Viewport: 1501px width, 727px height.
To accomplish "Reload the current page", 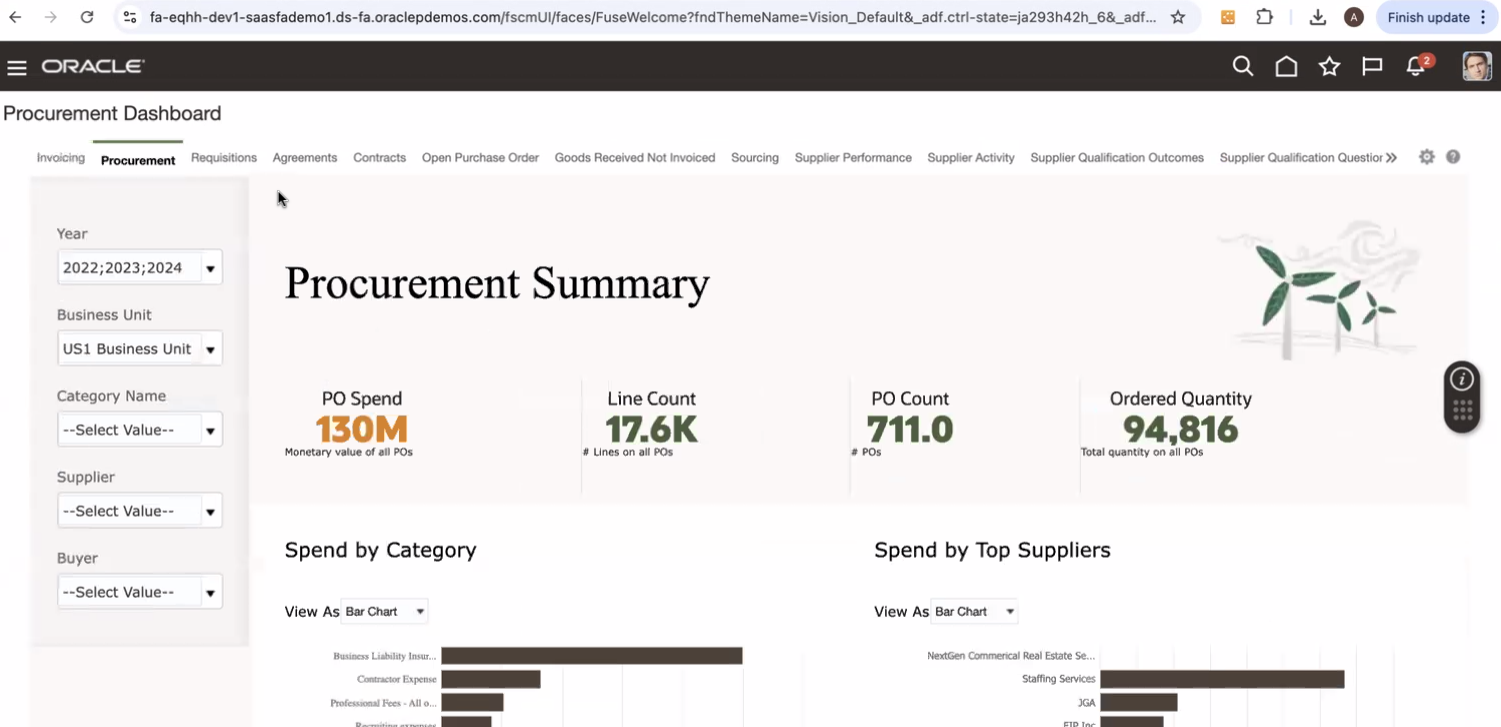I will click(x=86, y=17).
